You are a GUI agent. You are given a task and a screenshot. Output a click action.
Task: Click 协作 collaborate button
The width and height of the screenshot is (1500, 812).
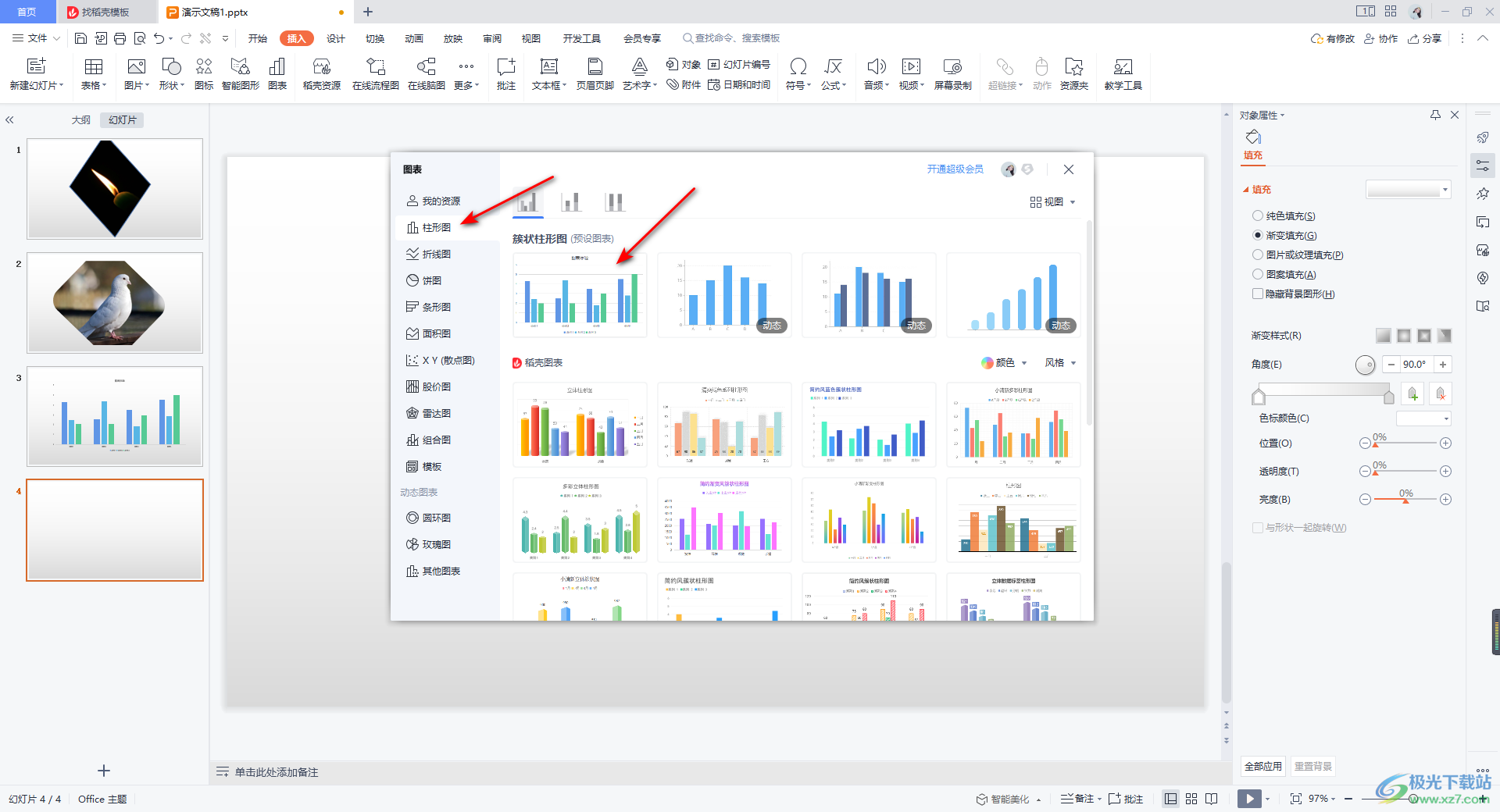coord(1381,38)
